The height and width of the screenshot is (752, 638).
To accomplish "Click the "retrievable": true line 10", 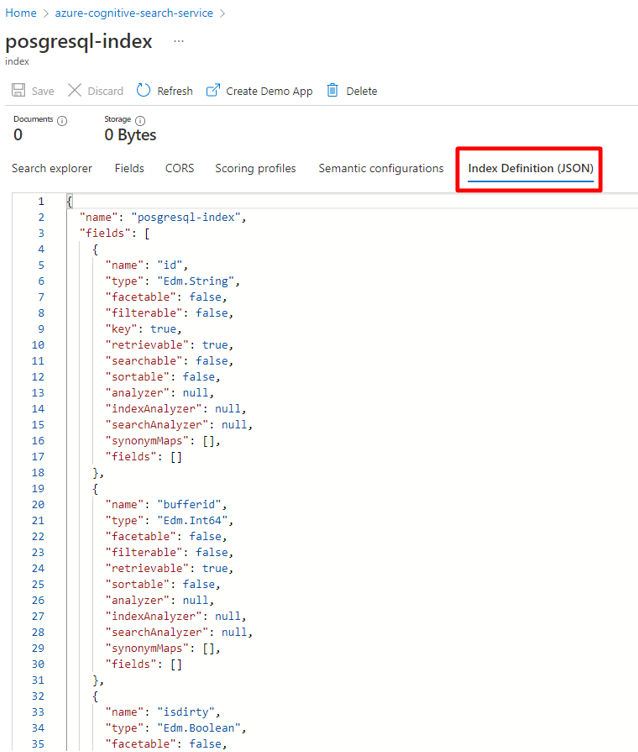I will tap(169, 345).
